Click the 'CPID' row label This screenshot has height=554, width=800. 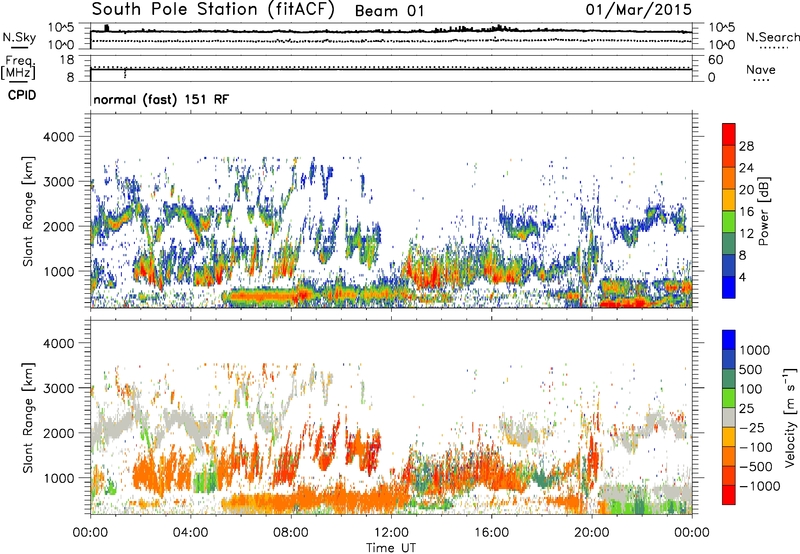[x=22, y=95]
